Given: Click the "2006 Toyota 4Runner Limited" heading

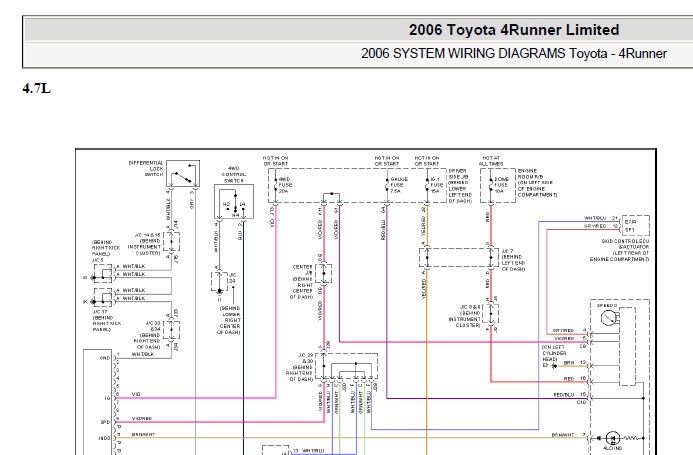Looking at the screenshot, I should click(514, 30).
